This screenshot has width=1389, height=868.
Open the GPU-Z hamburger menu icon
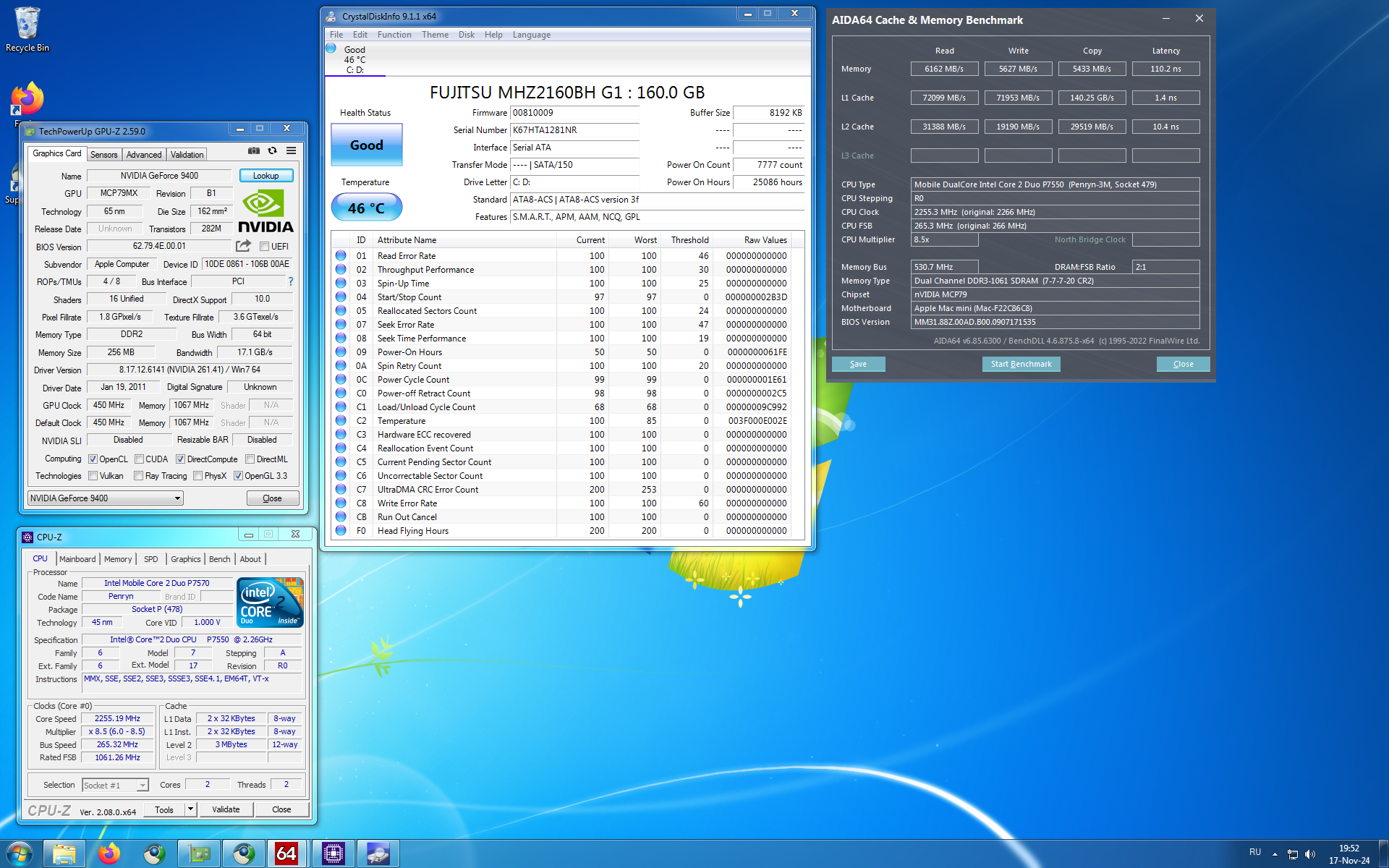291,151
